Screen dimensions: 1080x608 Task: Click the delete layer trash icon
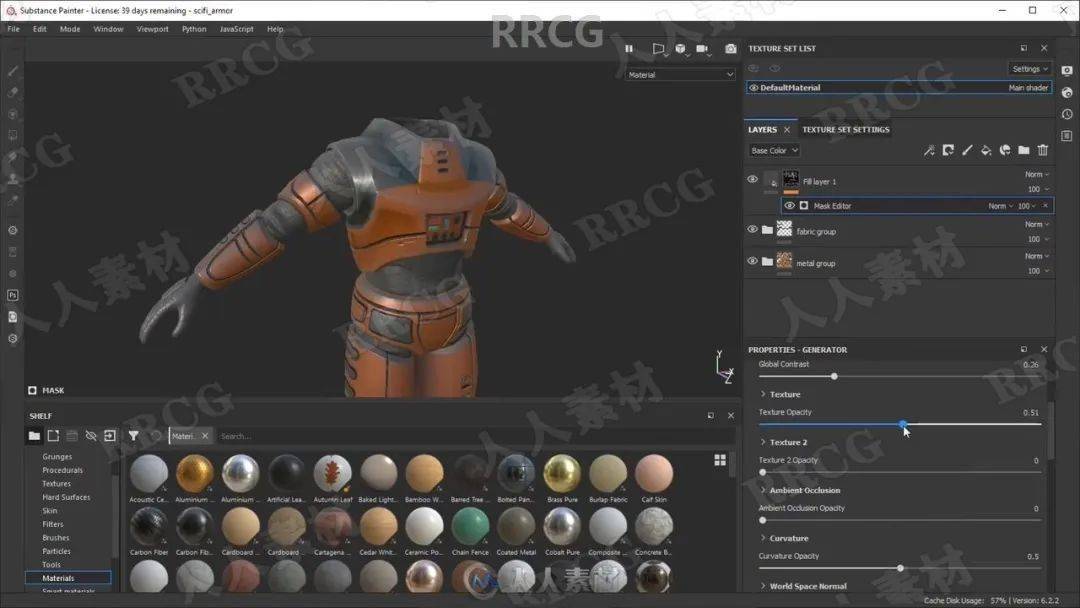pos(1043,151)
